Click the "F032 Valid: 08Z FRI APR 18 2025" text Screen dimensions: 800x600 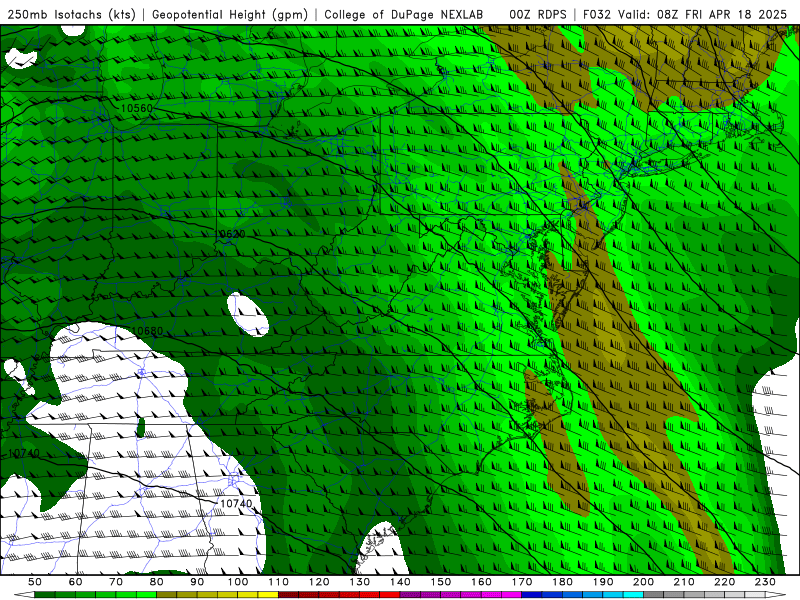[x=685, y=14]
